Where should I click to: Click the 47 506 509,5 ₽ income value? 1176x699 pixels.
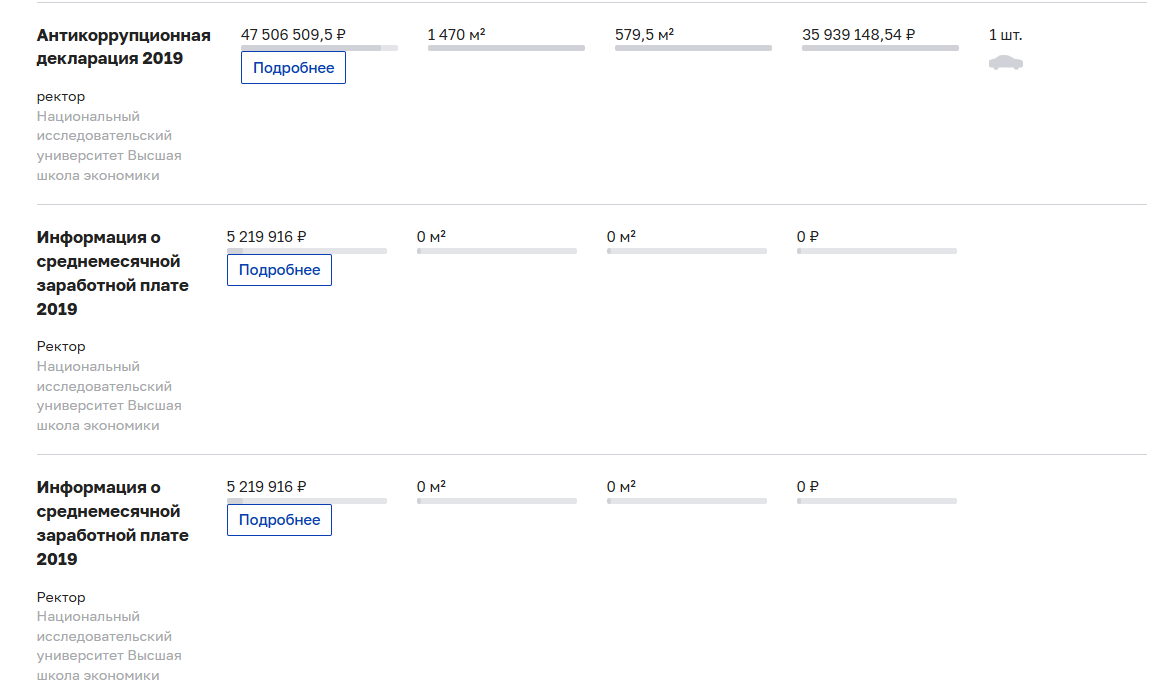coord(293,35)
